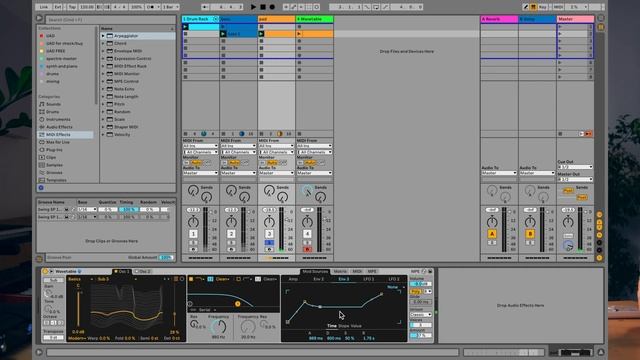640x360 pixels.
Task: Start playback with the transport Play button
Action: pyautogui.click(x=253, y=7)
